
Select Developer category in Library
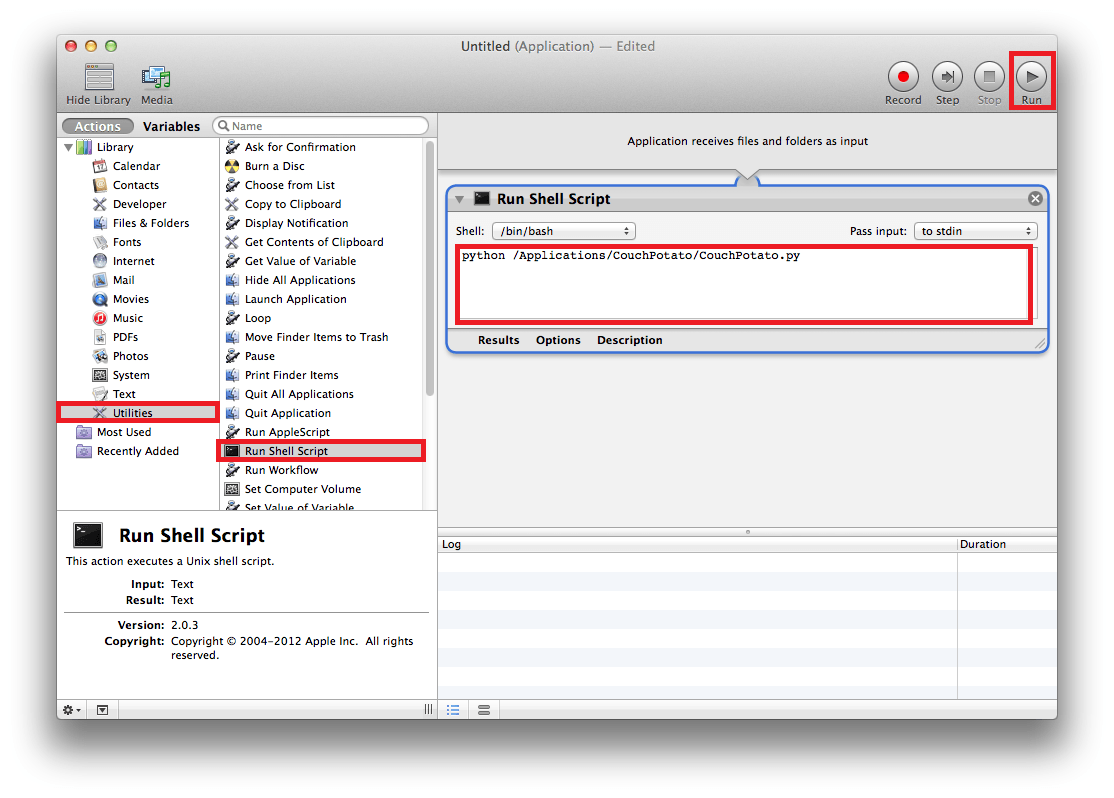pyautogui.click(x=139, y=204)
